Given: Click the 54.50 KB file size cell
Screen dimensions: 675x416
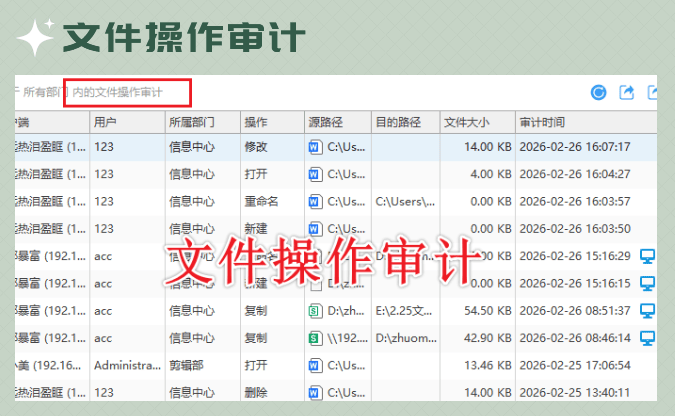Looking at the screenshot, I should coord(487,311).
